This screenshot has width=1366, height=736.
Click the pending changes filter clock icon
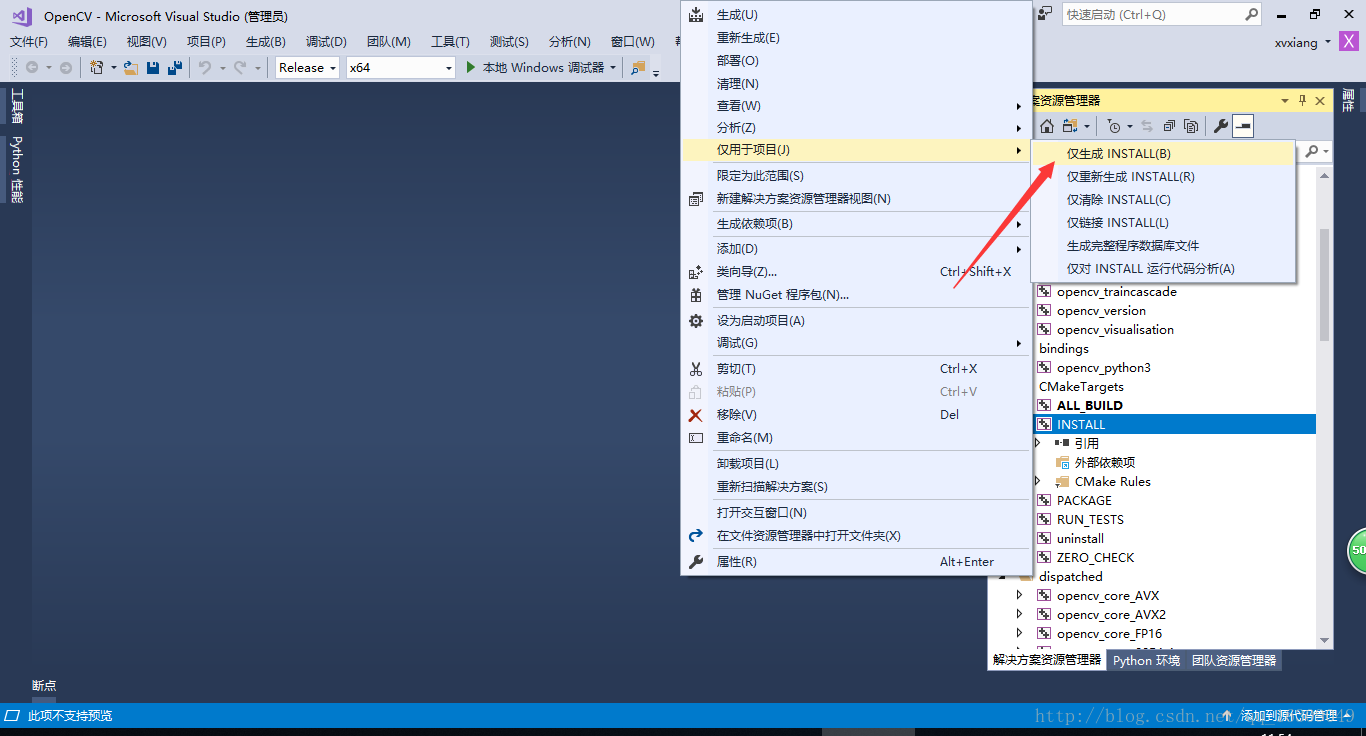click(1114, 126)
